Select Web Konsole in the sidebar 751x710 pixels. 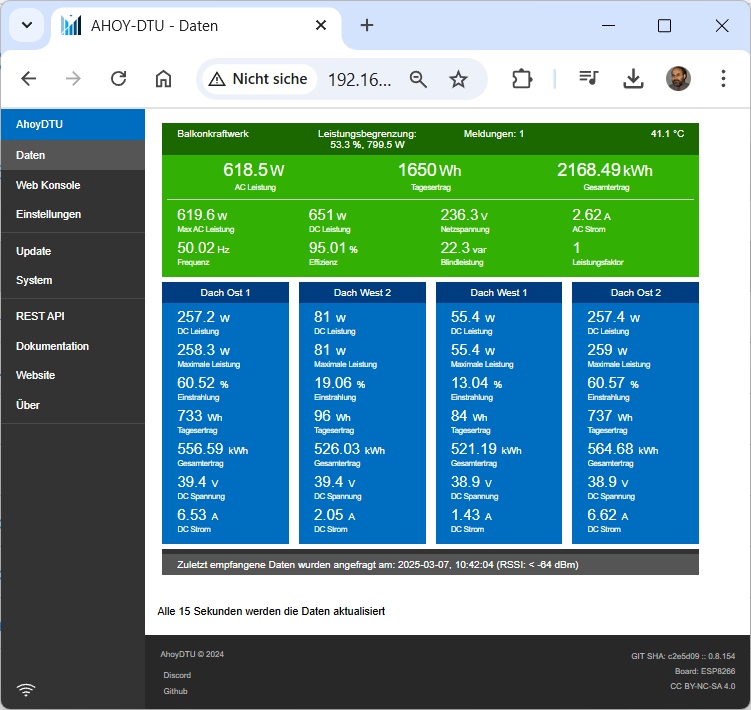(48, 185)
